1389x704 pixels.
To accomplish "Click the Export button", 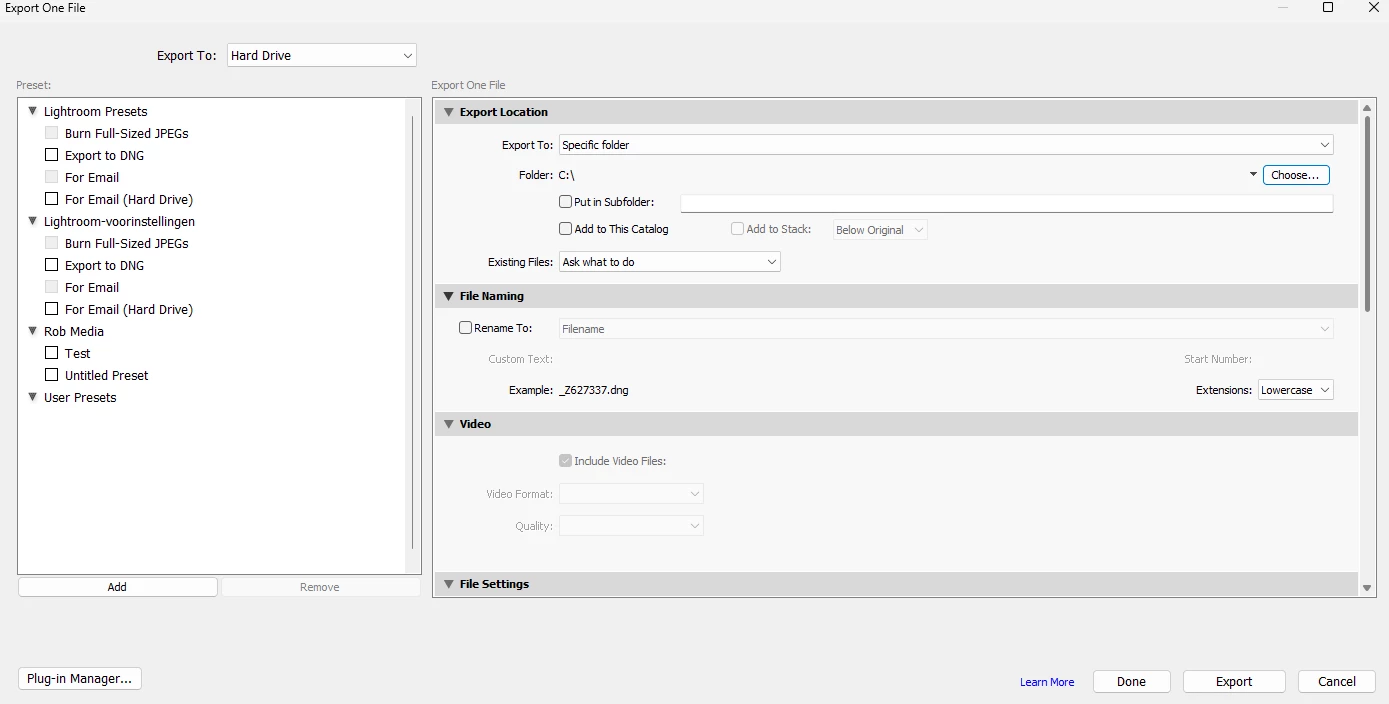I will [1234, 681].
